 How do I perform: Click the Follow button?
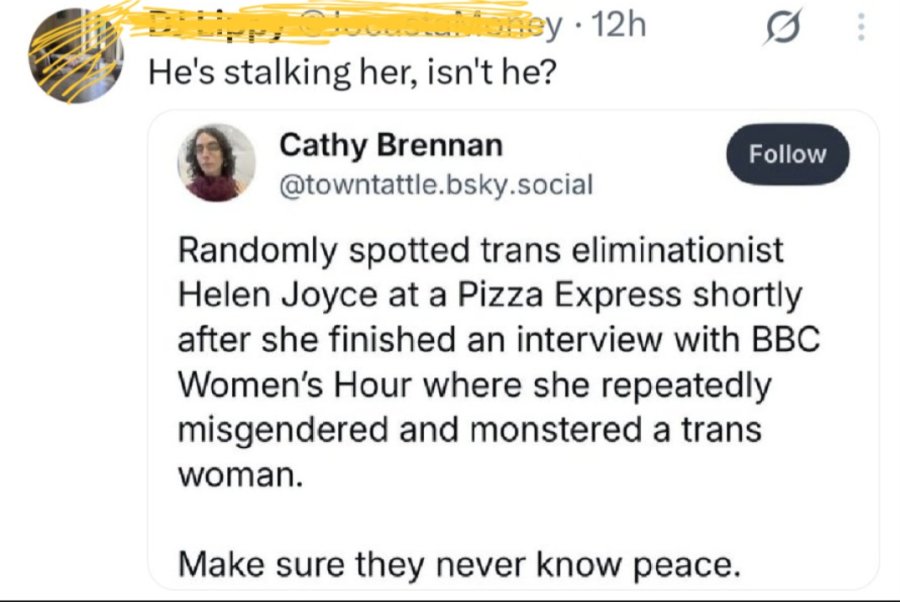pos(788,154)
